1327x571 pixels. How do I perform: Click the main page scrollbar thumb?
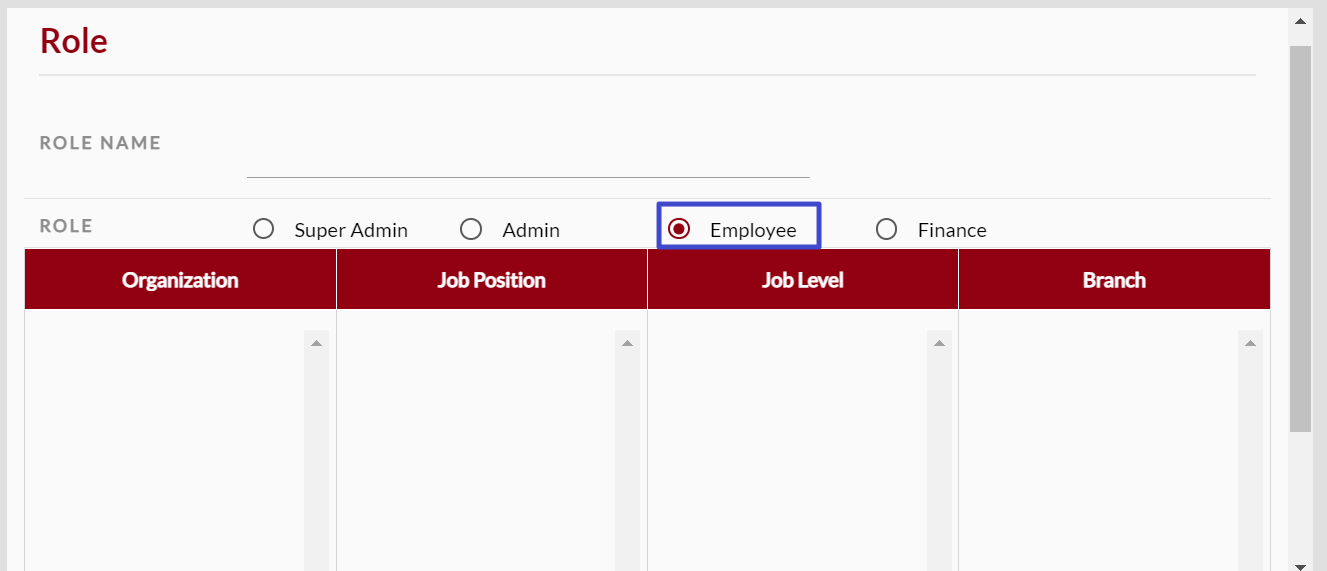click(1300, 238)
